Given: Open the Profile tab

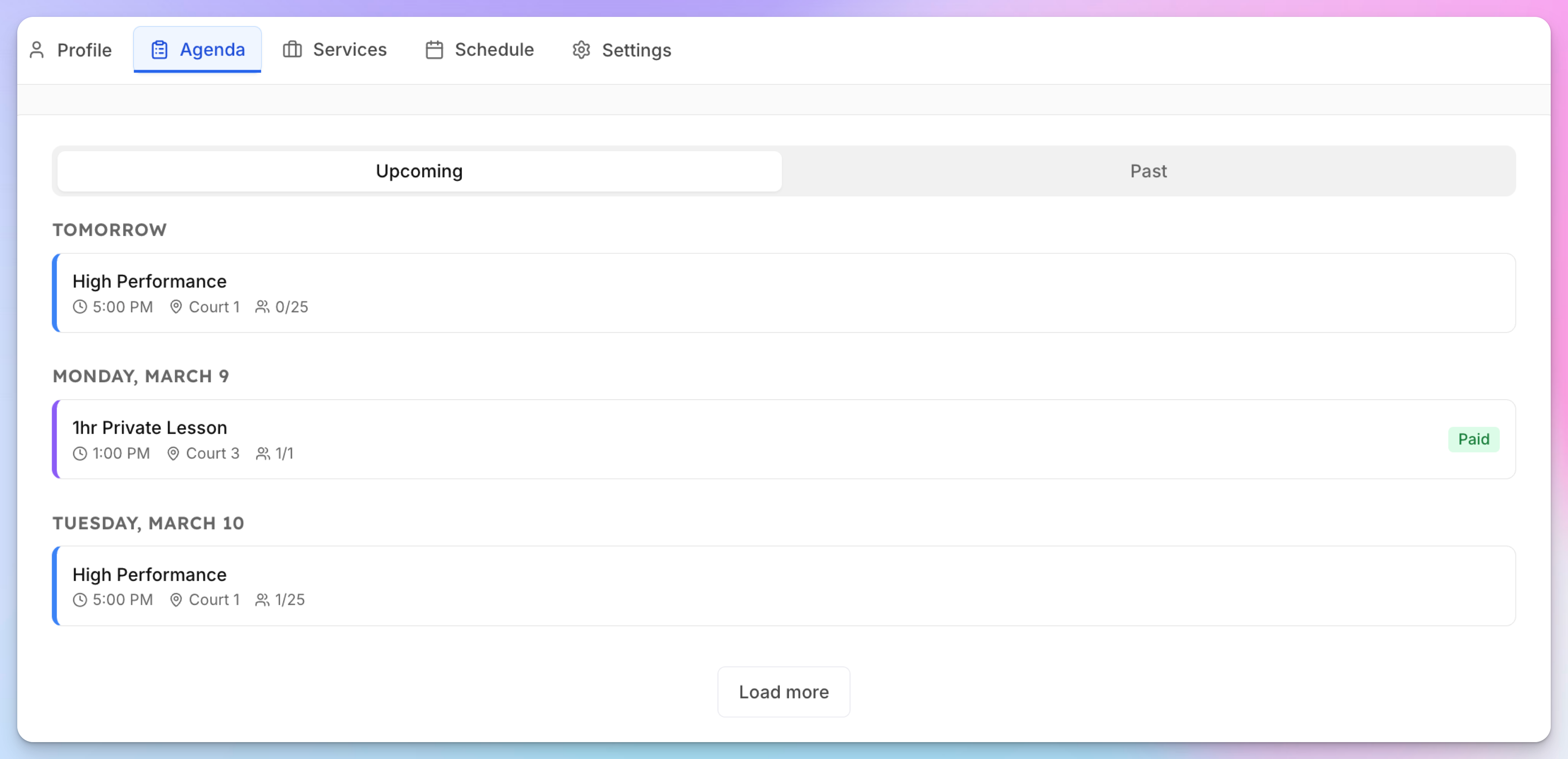Looking at the screenshot, I should tap(71, 50).
